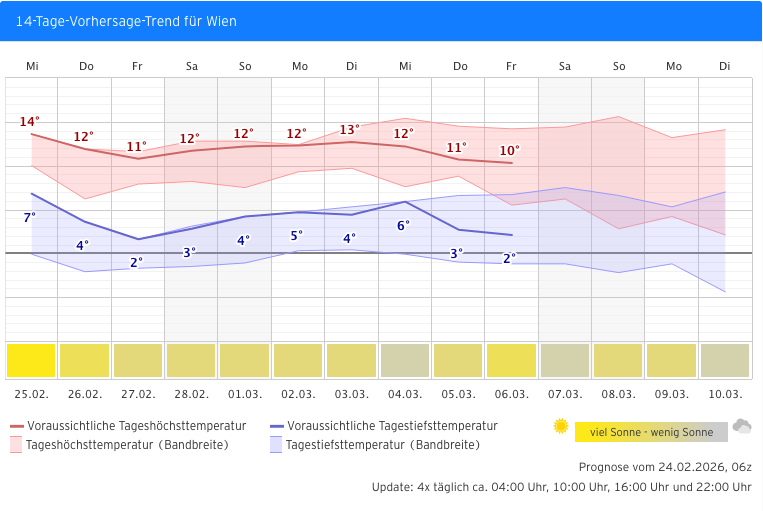
Task: Click the 13° high temperature data point
Action: point(352,142)
